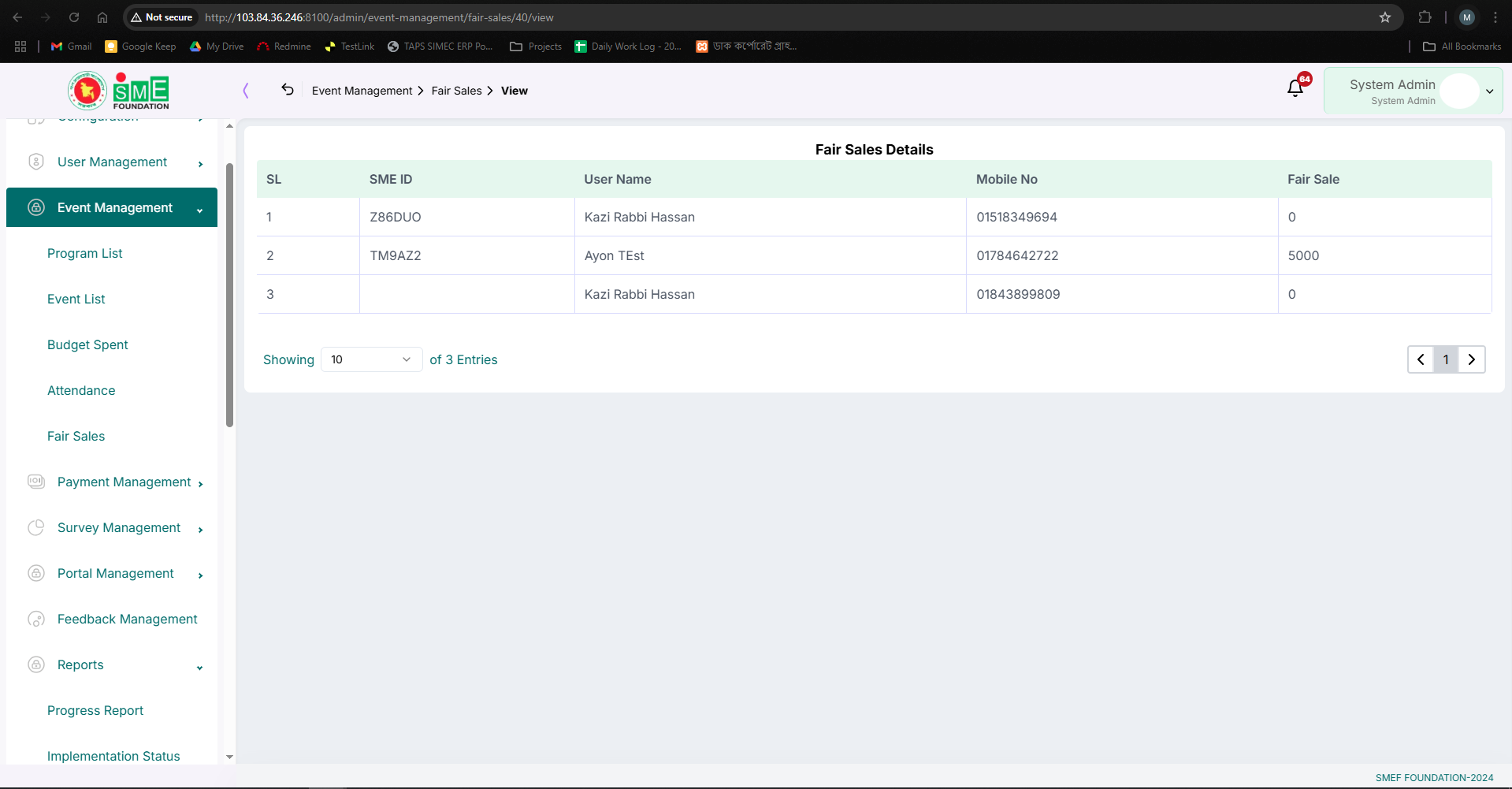Click the SME ID cell Z86DUO
The height and width of the screenshot is (789, 1512).
[x=396, y=217]
